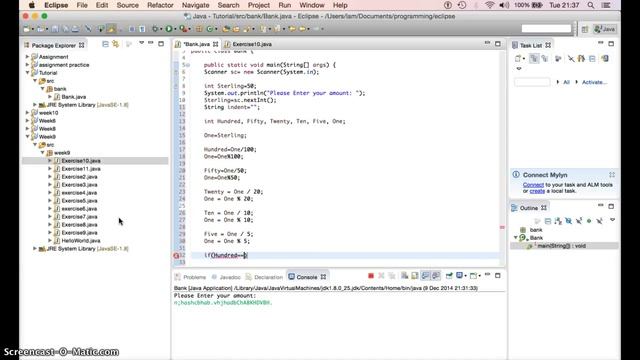Click the Quick Access search box
Image resolution: width=640 pixels, height=360 pixels.
click(546, 29)
